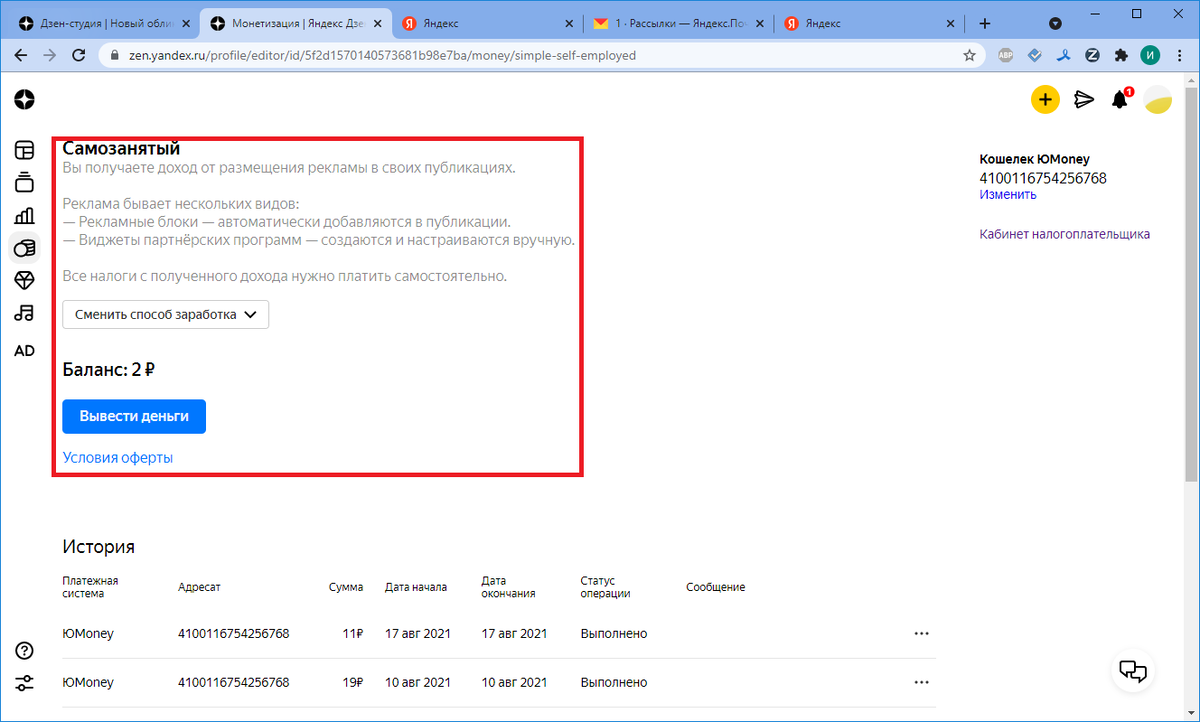
Task: Click the Статус операции column header
Action: pos(605,587)
